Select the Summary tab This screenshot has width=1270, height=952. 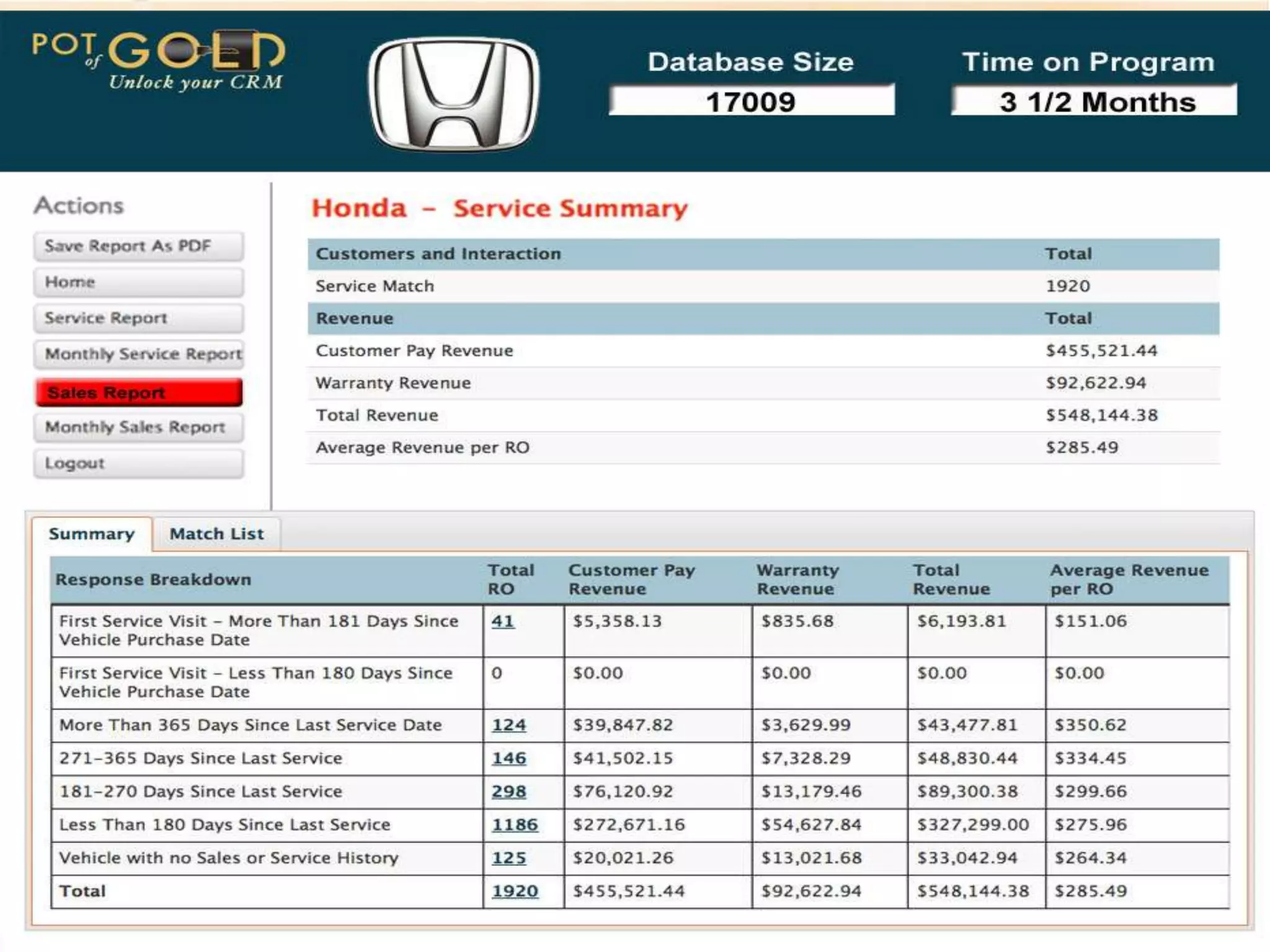click(92, 534)
